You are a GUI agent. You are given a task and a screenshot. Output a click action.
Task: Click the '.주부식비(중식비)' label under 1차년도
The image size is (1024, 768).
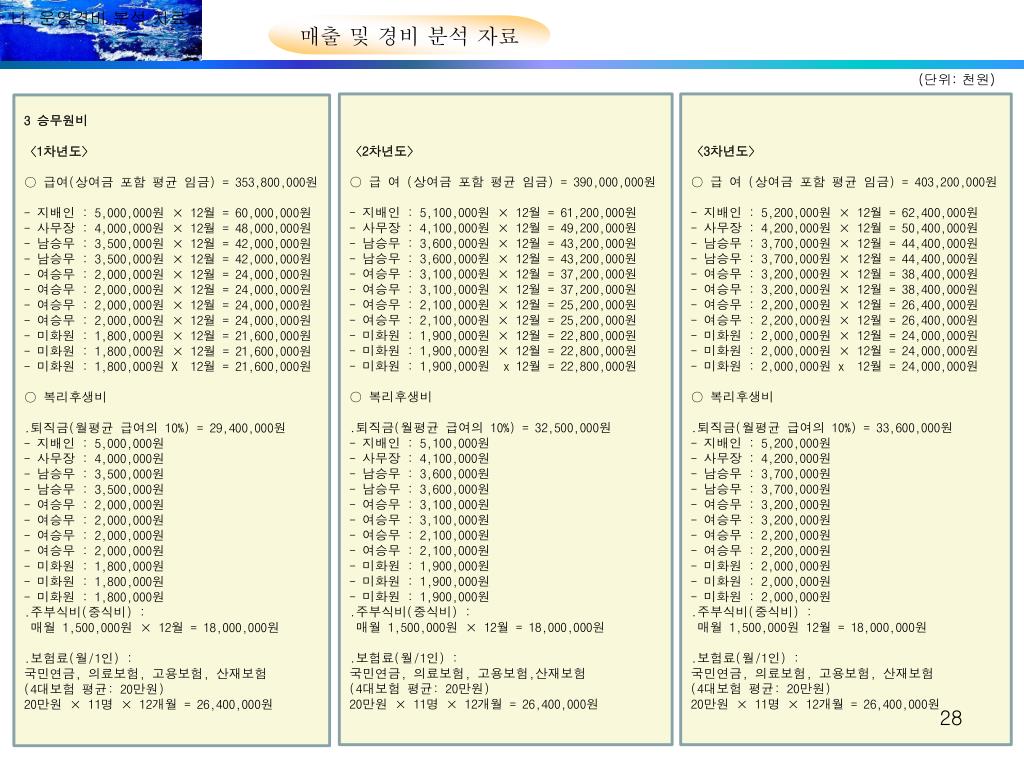[x=84, y=612]
